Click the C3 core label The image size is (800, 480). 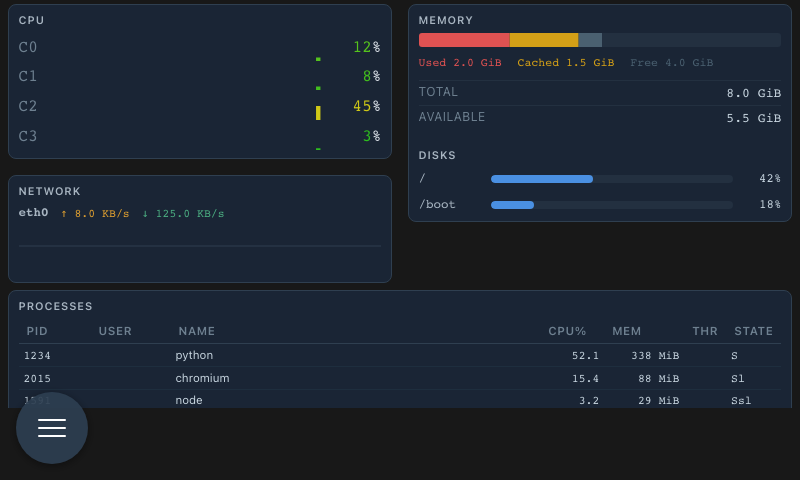[28, 136]
